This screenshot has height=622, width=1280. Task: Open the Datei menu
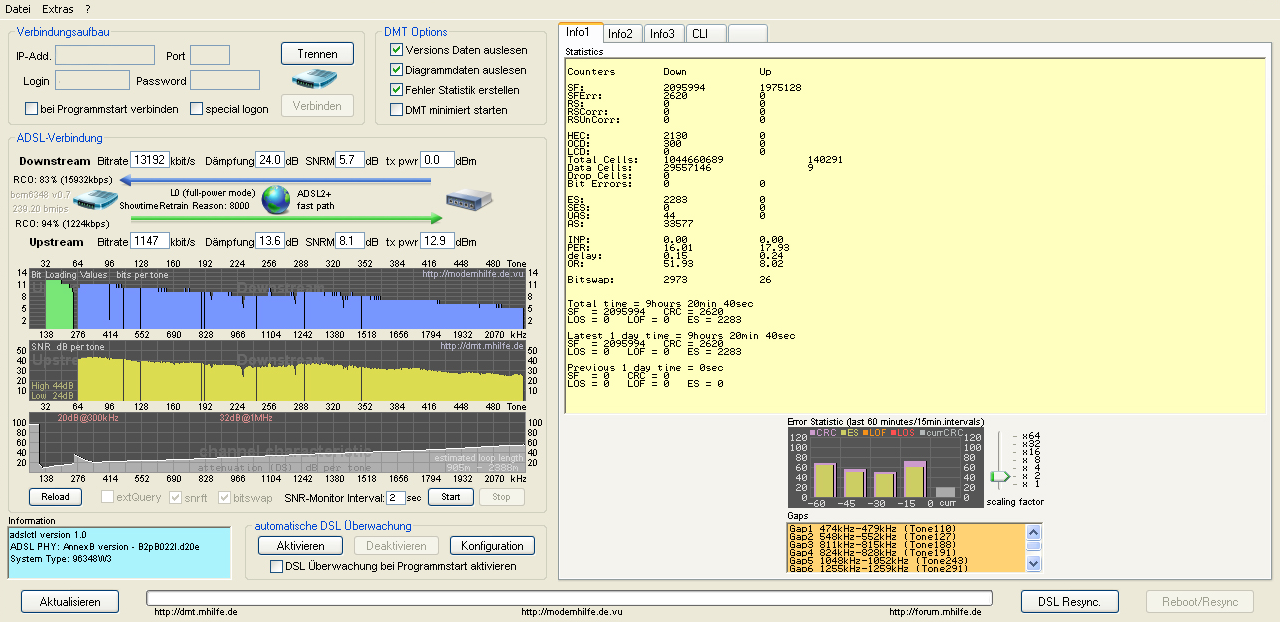pyautogui.click(x=18, y=8)
